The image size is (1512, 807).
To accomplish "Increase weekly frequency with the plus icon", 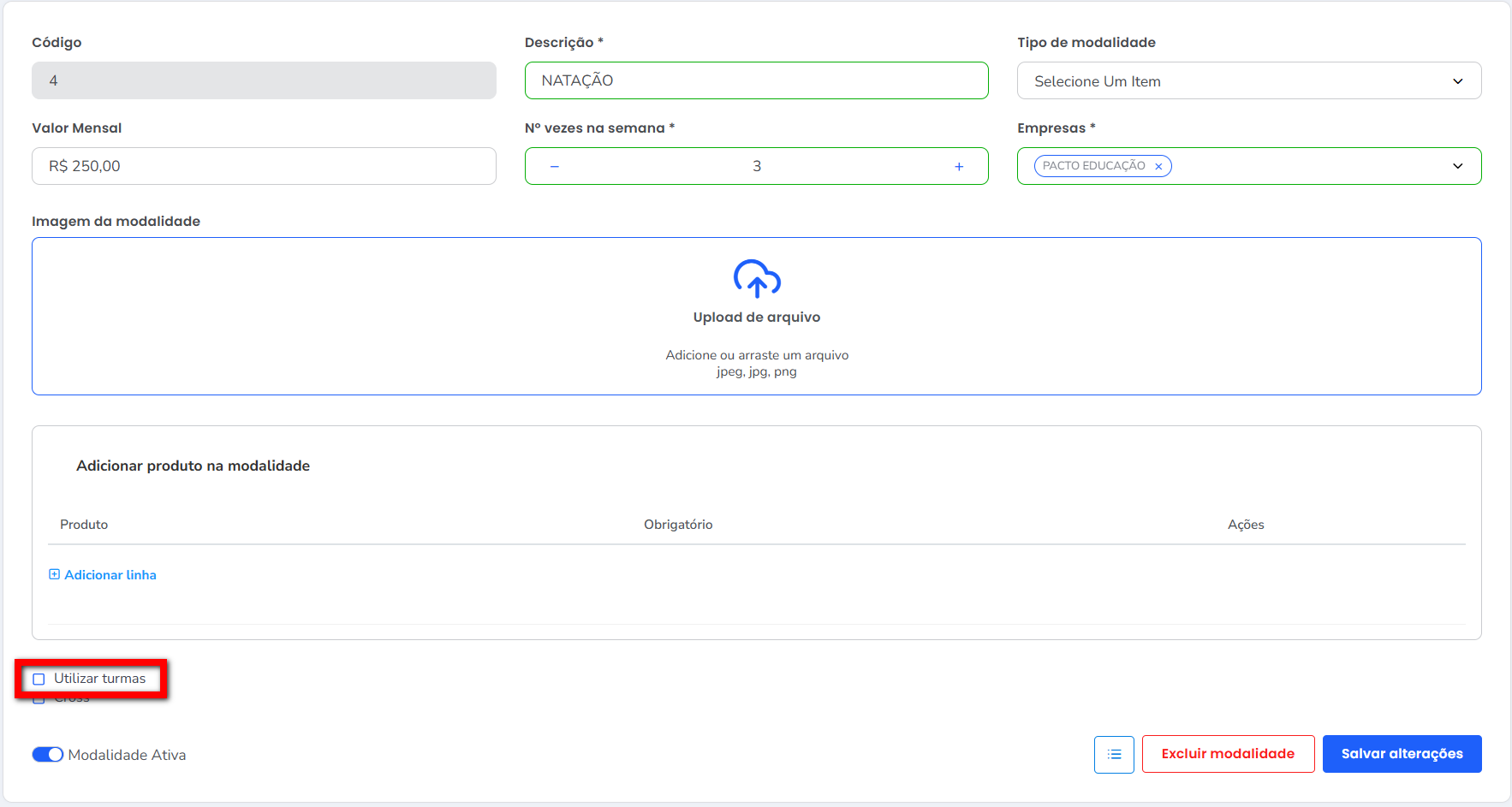I will click(x=959, y=166).
